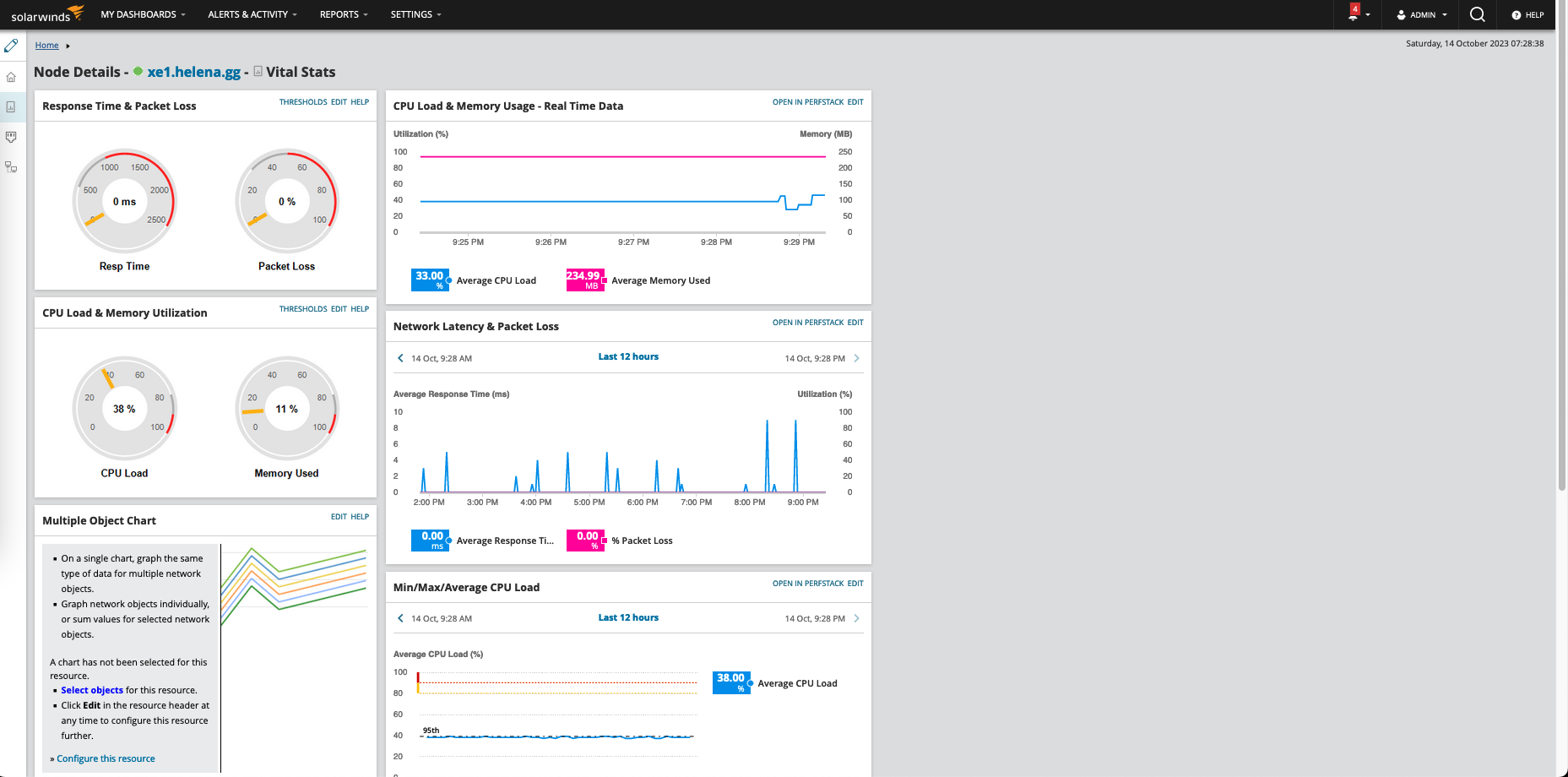The image size is (1568, 777).
Task: Click the page vertical scrollbar
Action: [x=1561, y=253]
